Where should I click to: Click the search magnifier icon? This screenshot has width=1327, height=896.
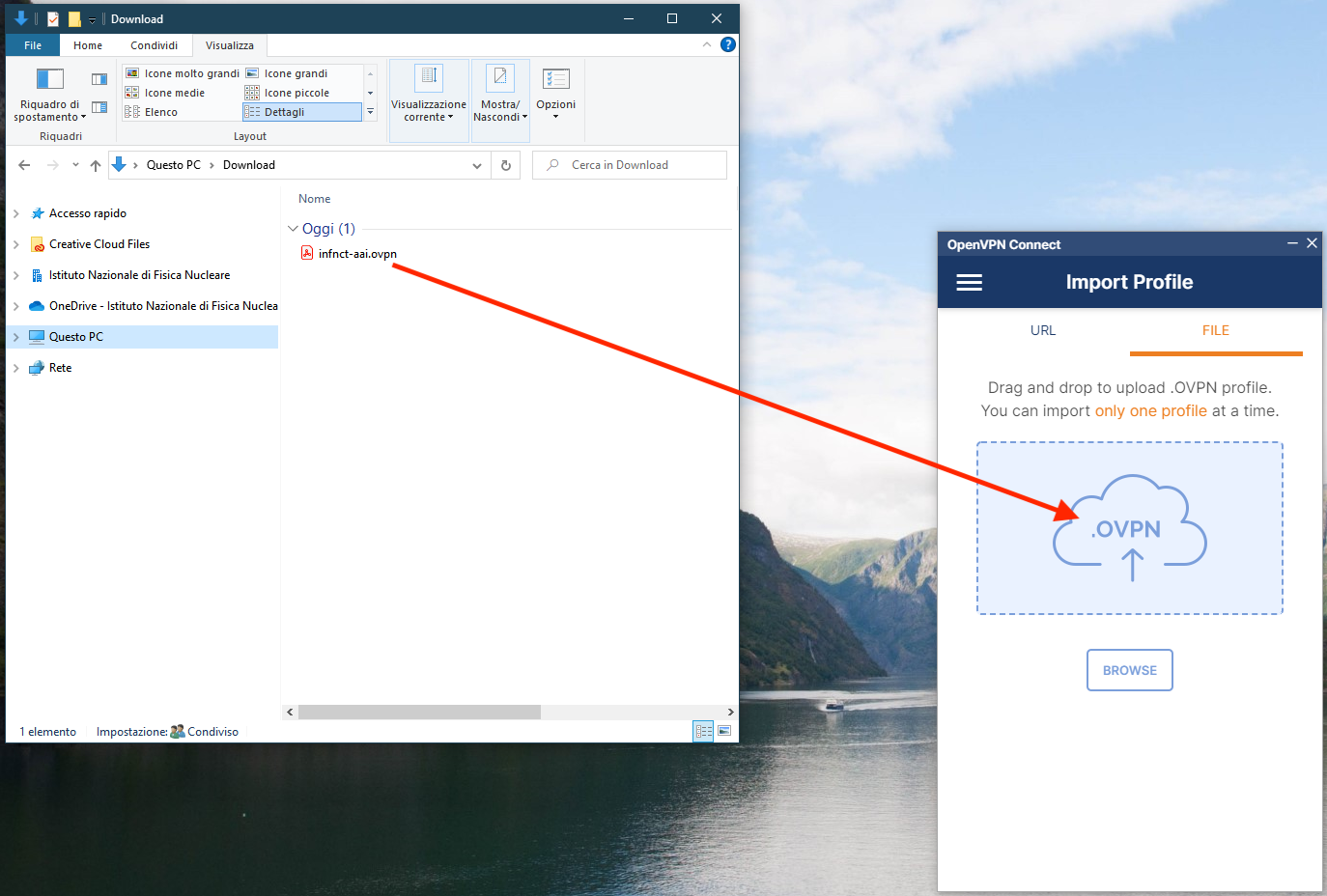pos(552,165)
